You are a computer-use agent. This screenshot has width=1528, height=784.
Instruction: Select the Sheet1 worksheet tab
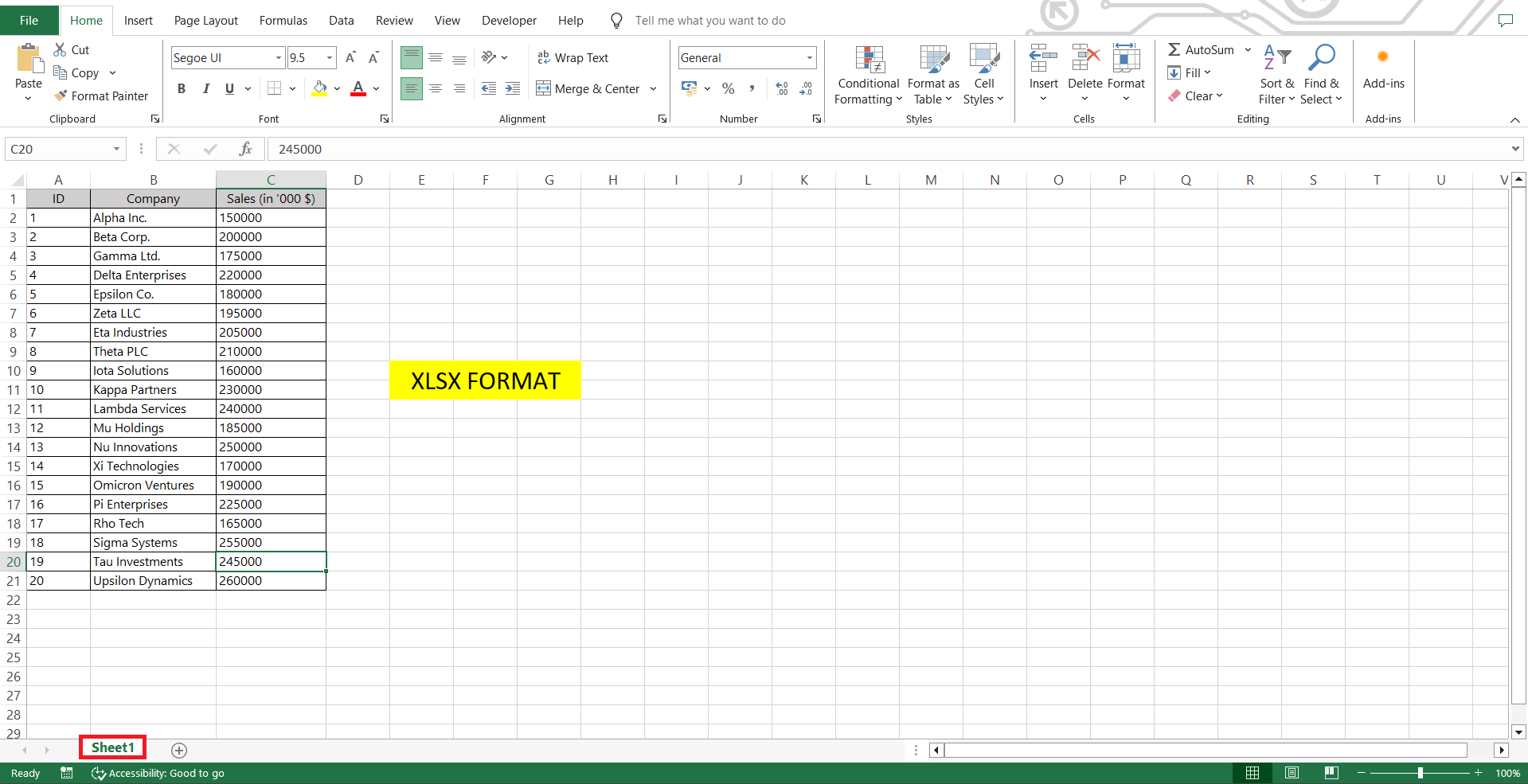tap(112, 747)
